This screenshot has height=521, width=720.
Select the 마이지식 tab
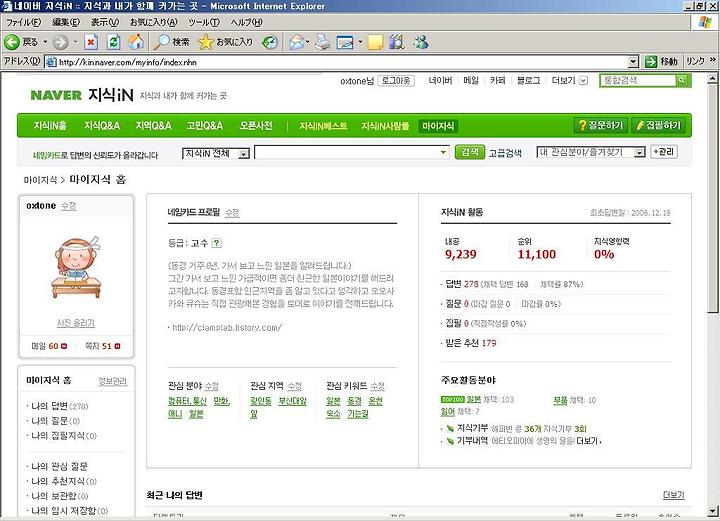click(438, 126)
